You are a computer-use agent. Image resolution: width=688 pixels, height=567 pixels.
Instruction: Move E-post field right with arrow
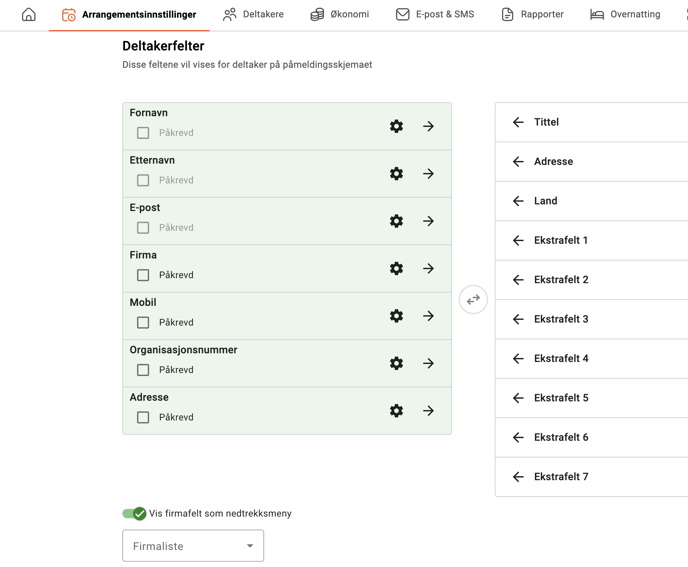(x=428, y=221)
